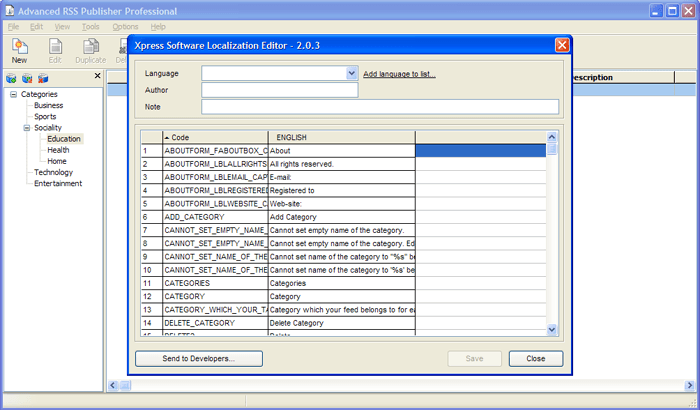Open the Language dropdown list

coord(352,73)
